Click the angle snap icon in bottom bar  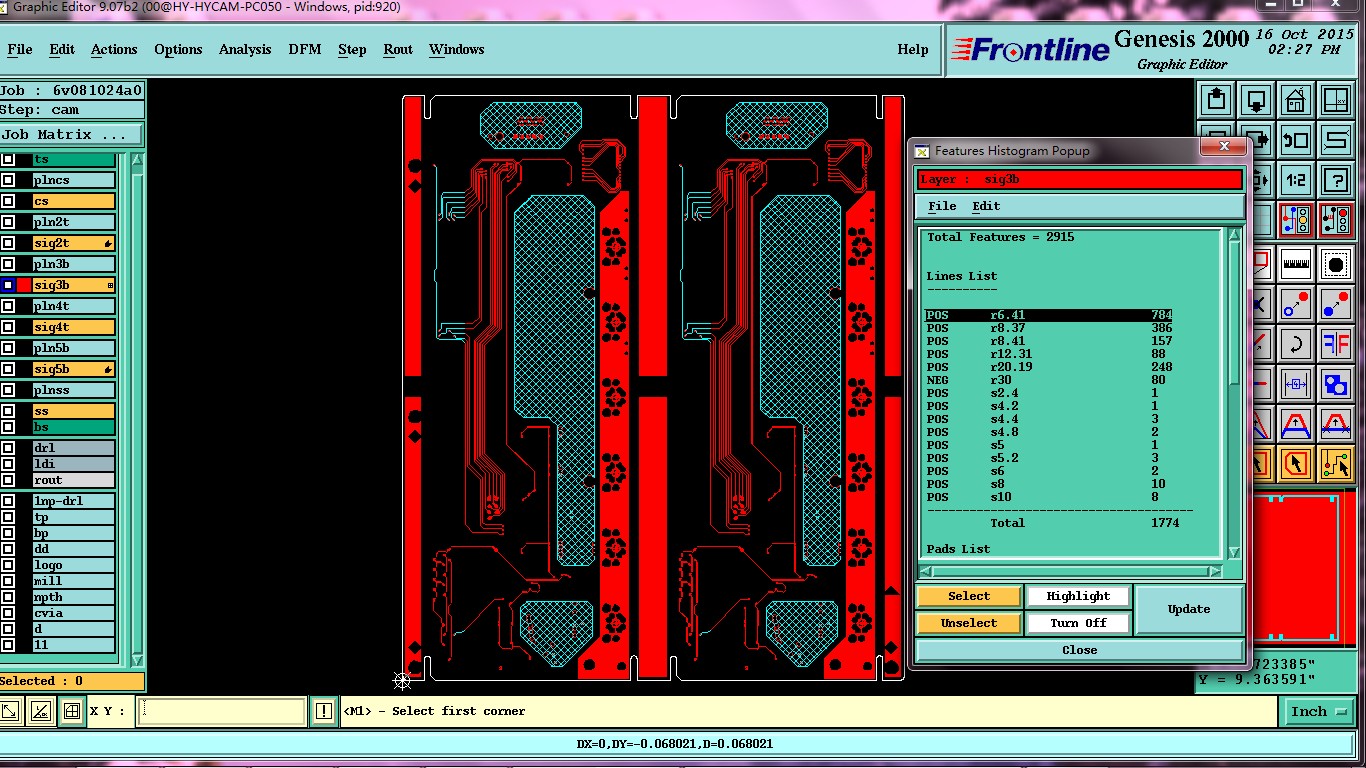(41, 711)
